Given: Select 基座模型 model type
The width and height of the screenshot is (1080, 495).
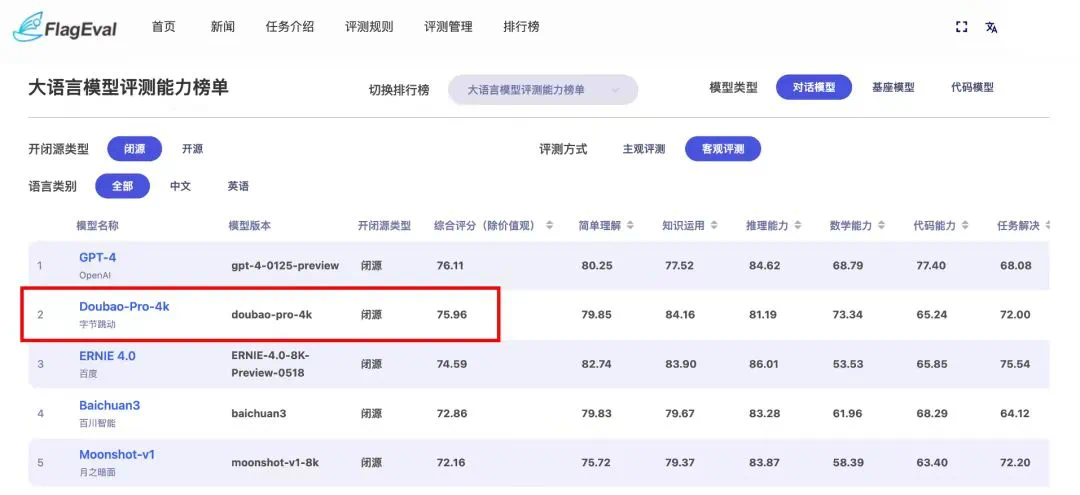Looking at the screenshot, I should 892,88.
